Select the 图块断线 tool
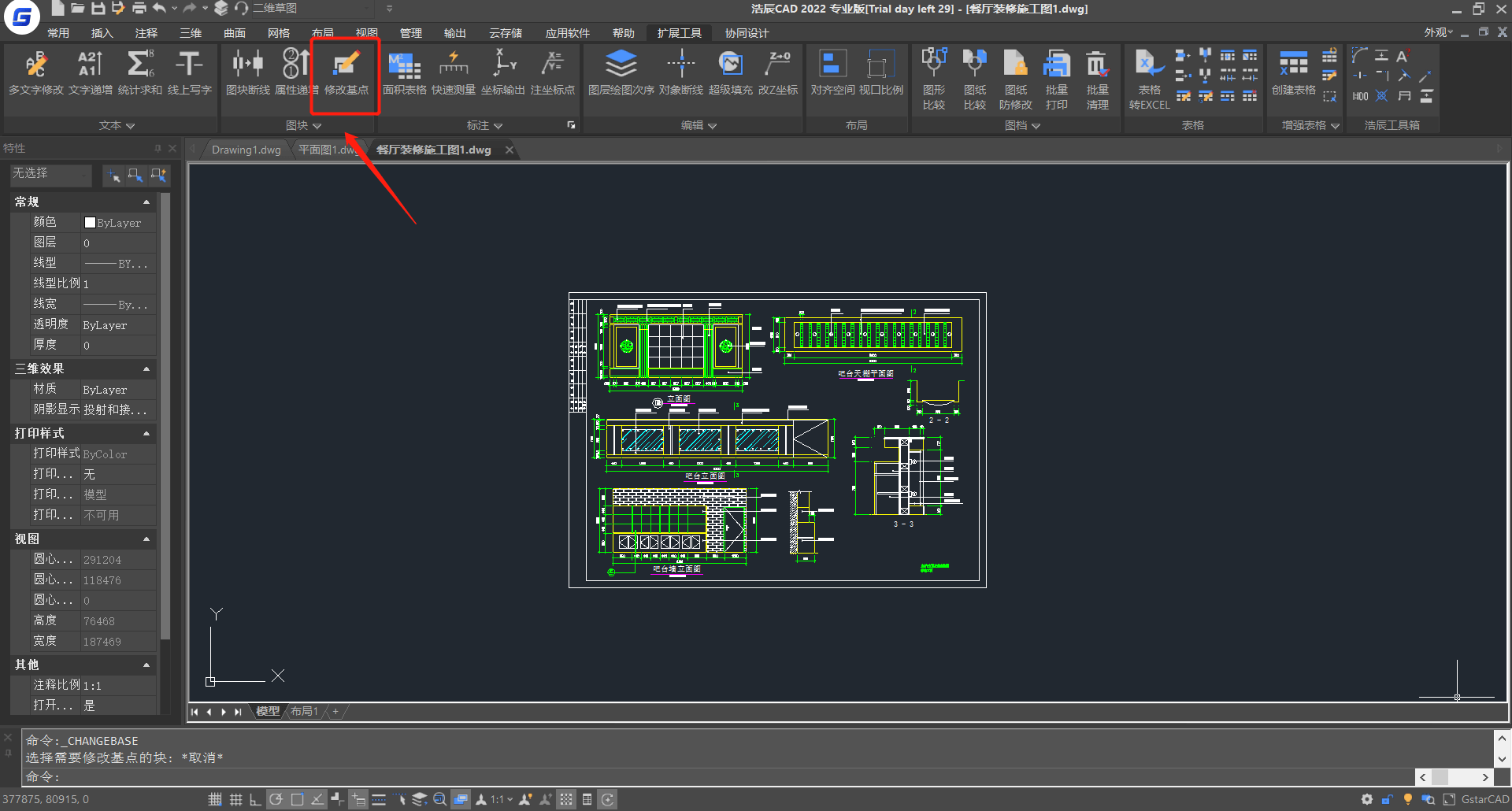This screenshot has width=1512, height=811. coord(248,72)
